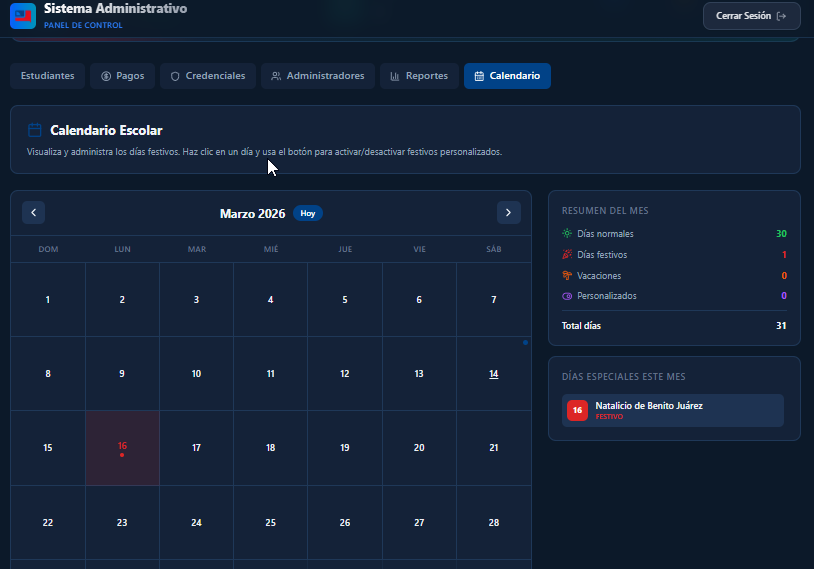
Task: Select day 5 in the calendar
Action: point(345,300)
